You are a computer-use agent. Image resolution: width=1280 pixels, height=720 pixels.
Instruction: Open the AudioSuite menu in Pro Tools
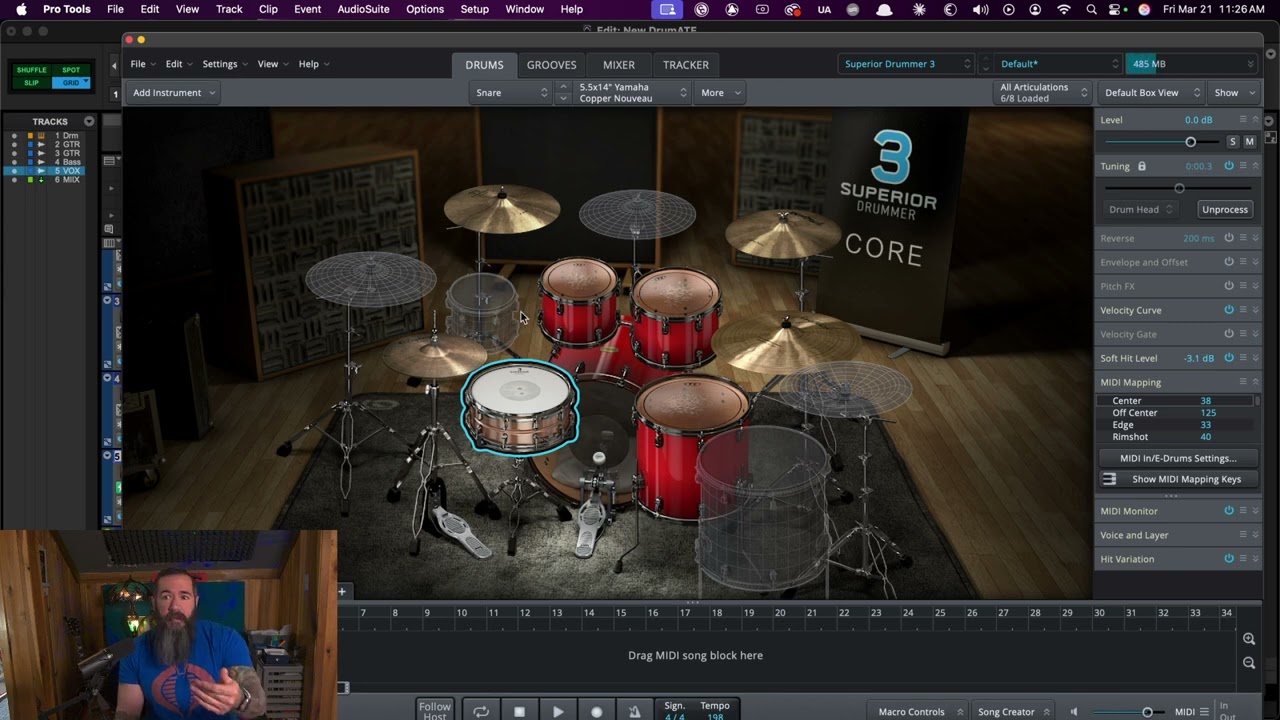[363, 9]
